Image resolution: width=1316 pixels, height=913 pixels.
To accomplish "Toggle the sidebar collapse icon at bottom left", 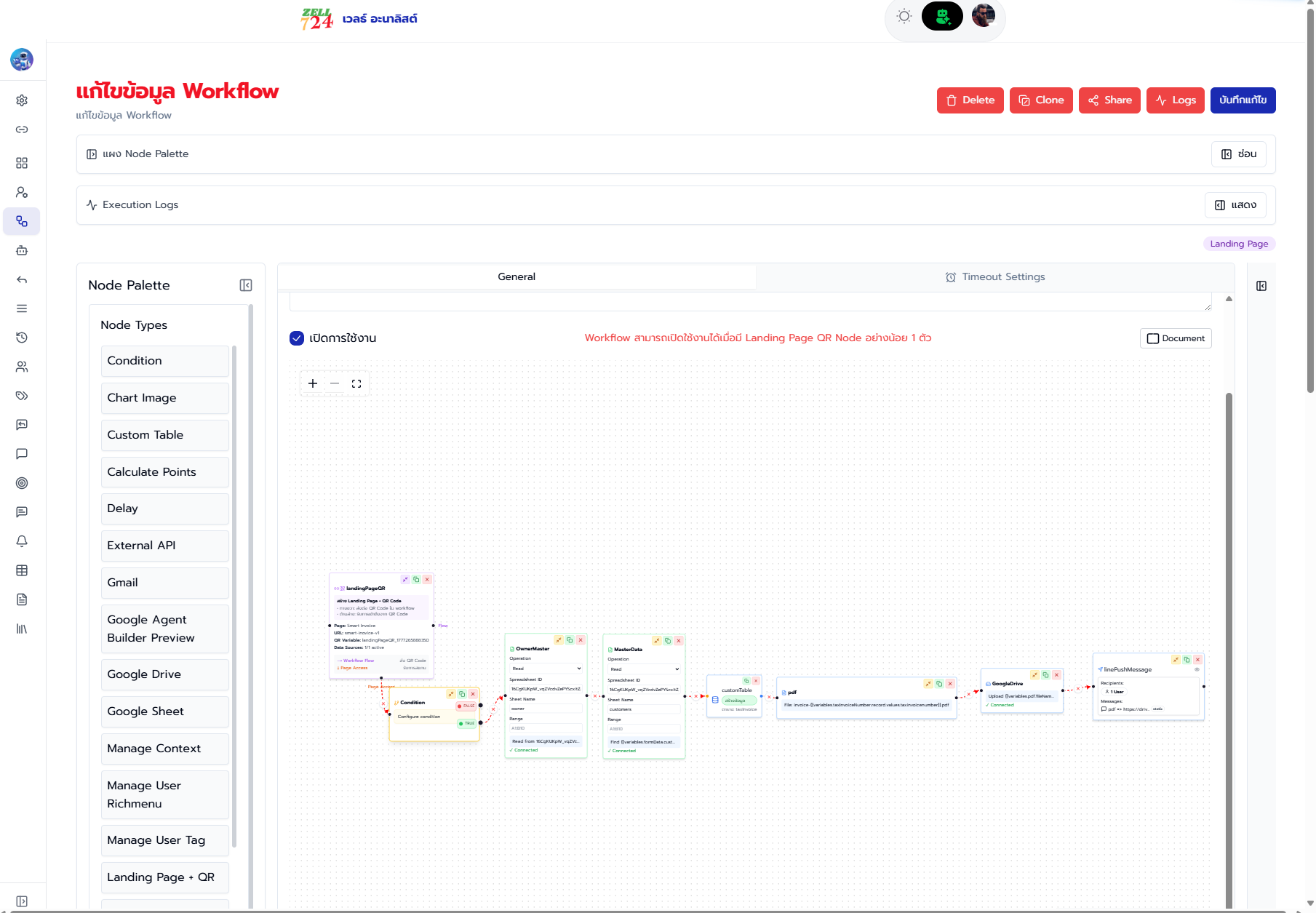I will 22,901.
